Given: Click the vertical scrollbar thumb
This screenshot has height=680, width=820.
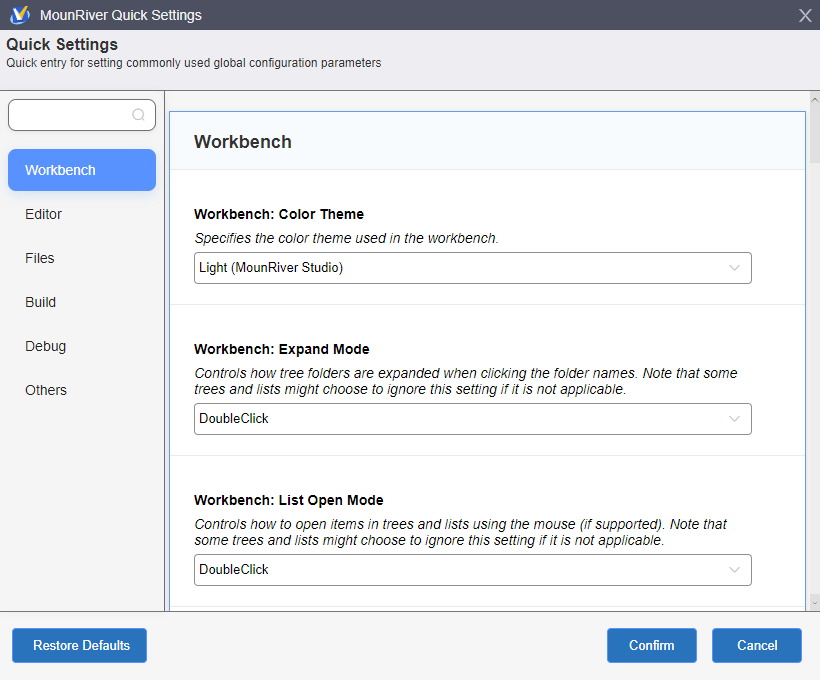Looking at the screenshot, I should click(x=814, y=133).
